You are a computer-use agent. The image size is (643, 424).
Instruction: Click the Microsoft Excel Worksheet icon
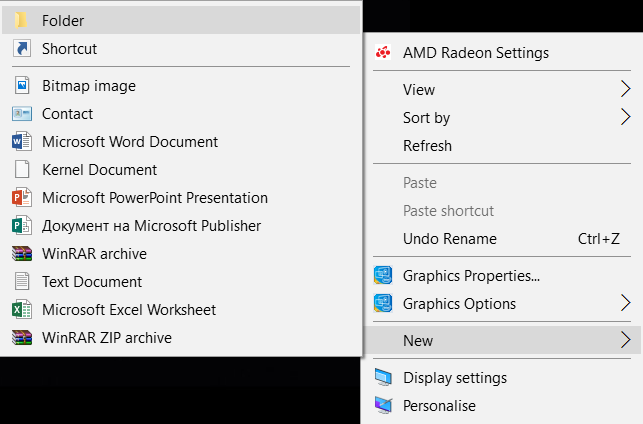click(22, 310)
